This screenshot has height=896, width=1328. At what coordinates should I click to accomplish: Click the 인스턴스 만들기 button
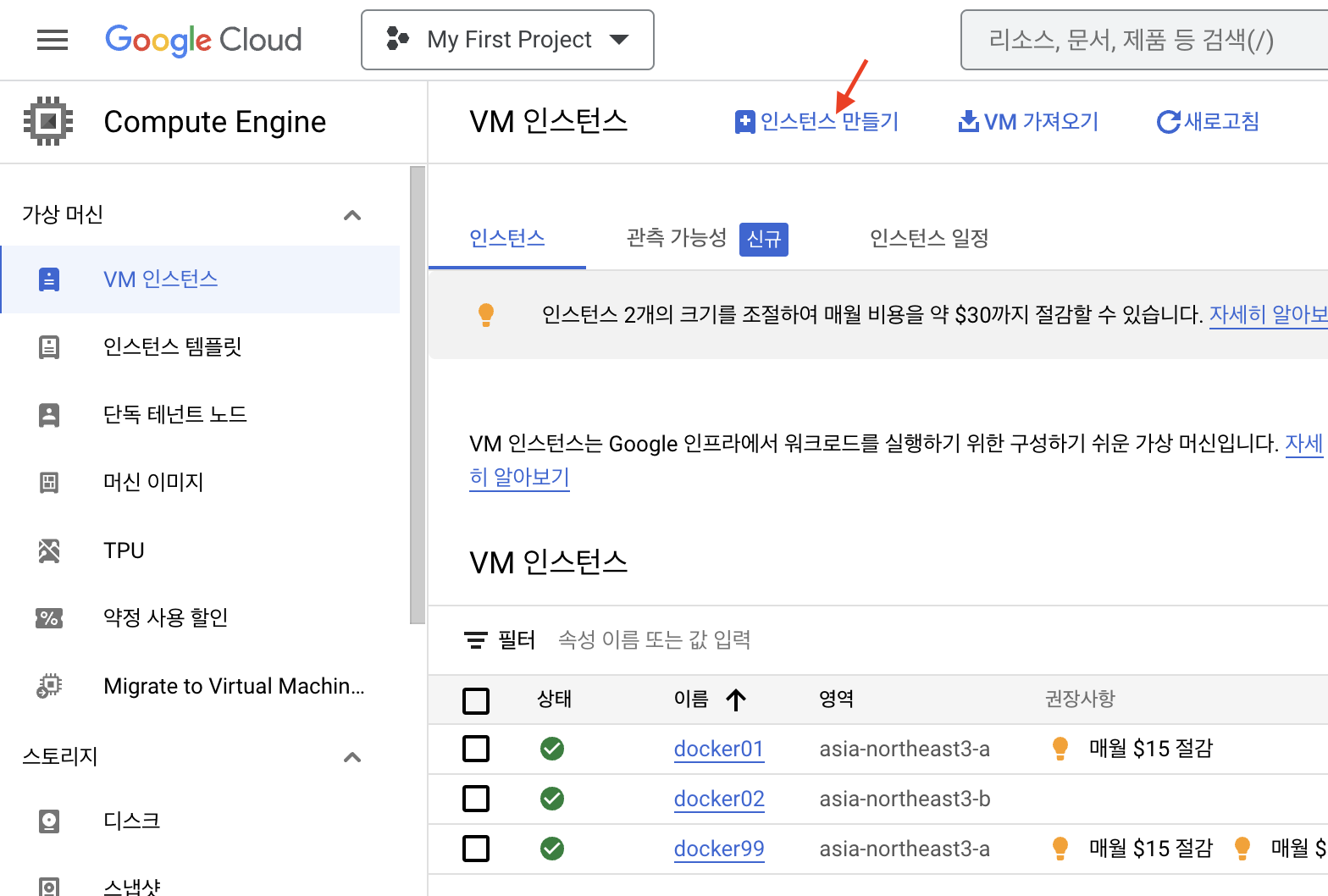point(816,122)
